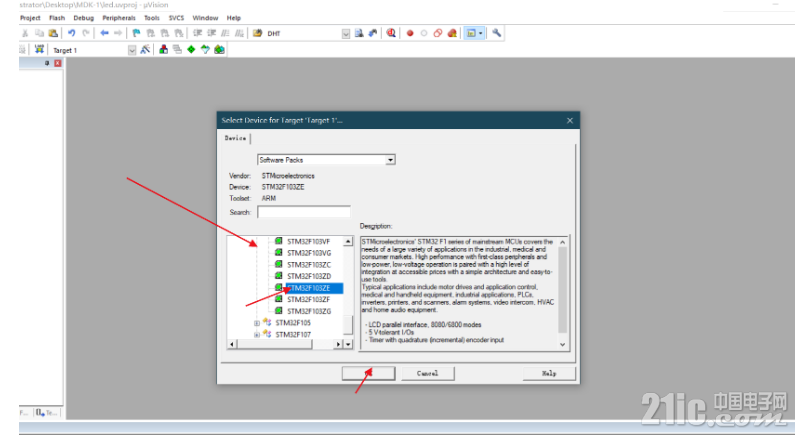795x435 pixels.
Task: Select STM32F103VF in device tree
Action: [x=308, y=241]
